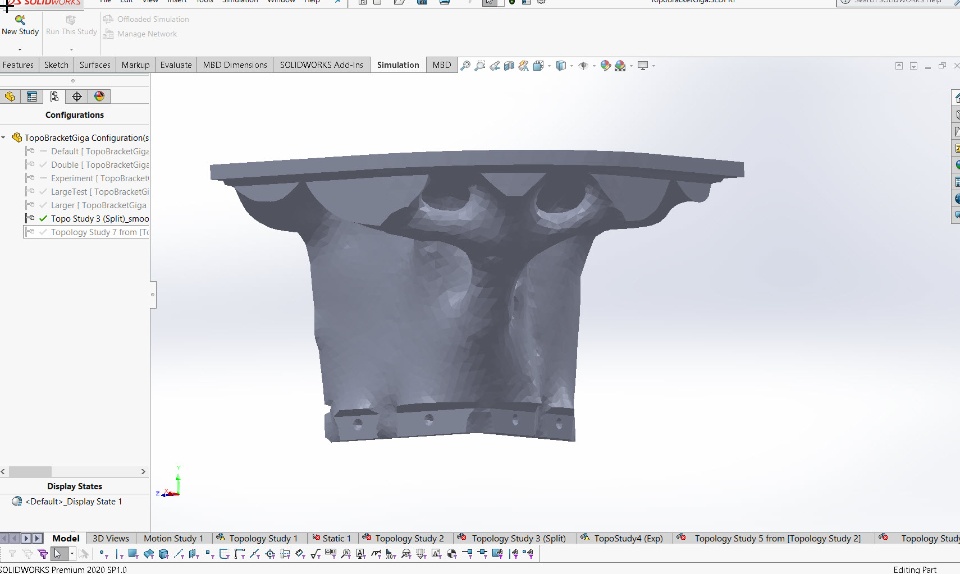Screen dimensions: 960x574
Task: Click the Apply Scene icon
Action: pos(620,65)
